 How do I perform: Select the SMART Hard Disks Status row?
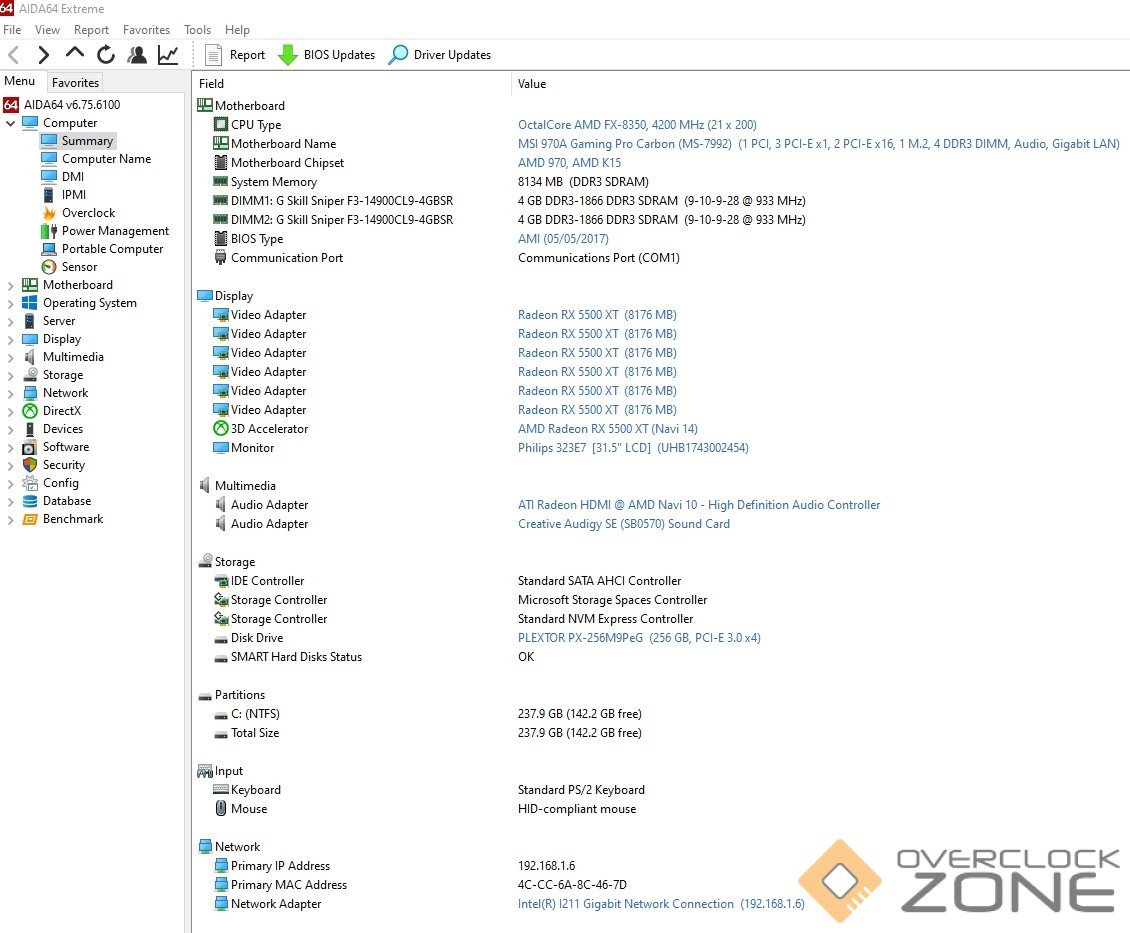tap(660, 656)
